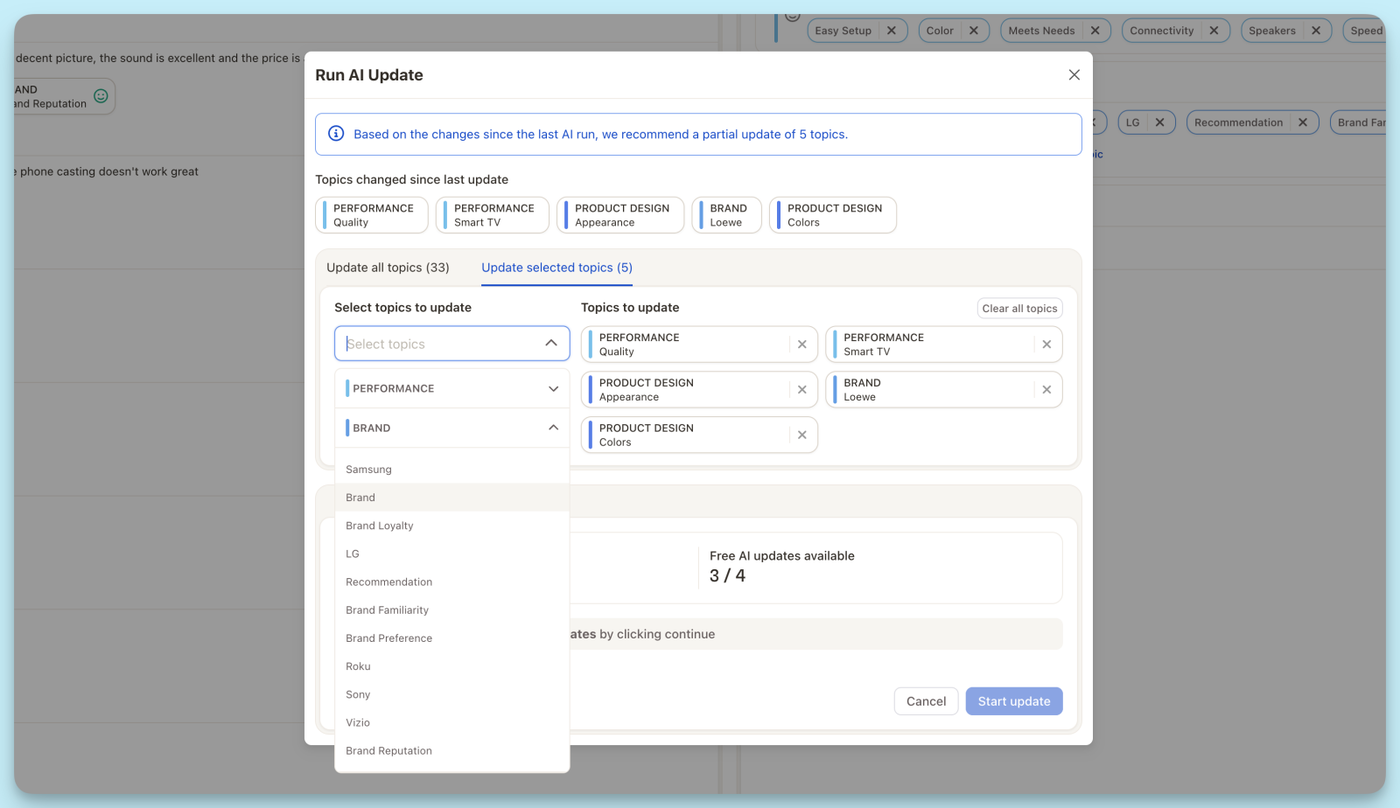This screenshot has width=1400, height=808.
Task: Pick Samsung in the brand topic list
Action: pyautogui.click(x=369, y=470)
